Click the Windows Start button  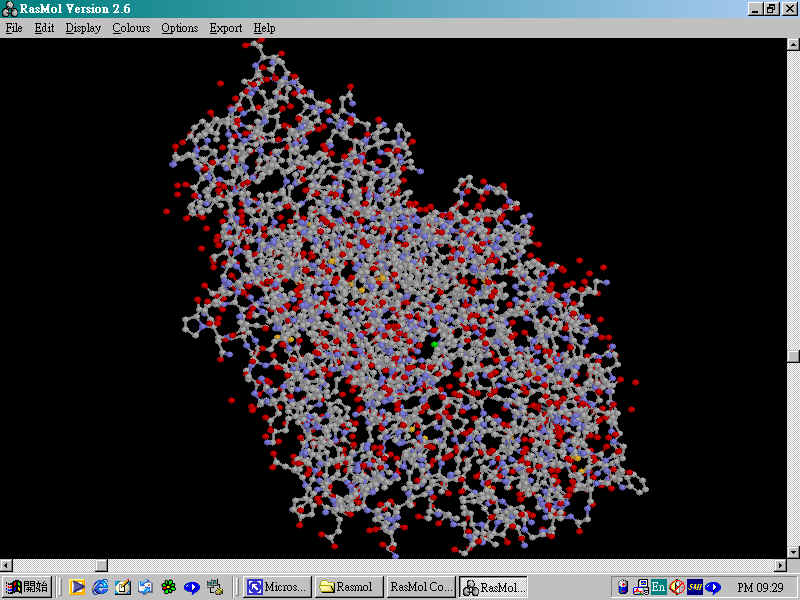(x=28, y=587)
